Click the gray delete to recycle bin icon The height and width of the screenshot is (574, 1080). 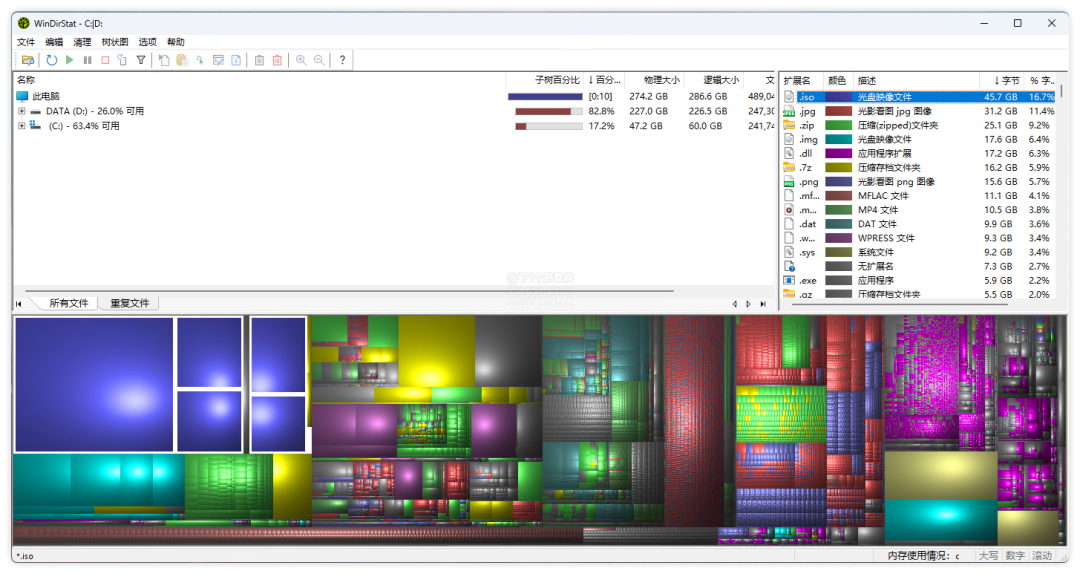pos(259,60)
